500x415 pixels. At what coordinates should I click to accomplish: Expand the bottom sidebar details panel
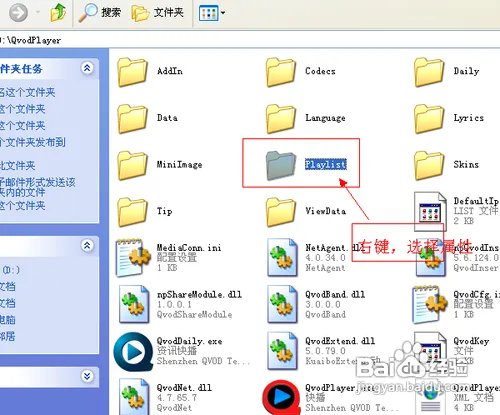(x=87, y=376)
